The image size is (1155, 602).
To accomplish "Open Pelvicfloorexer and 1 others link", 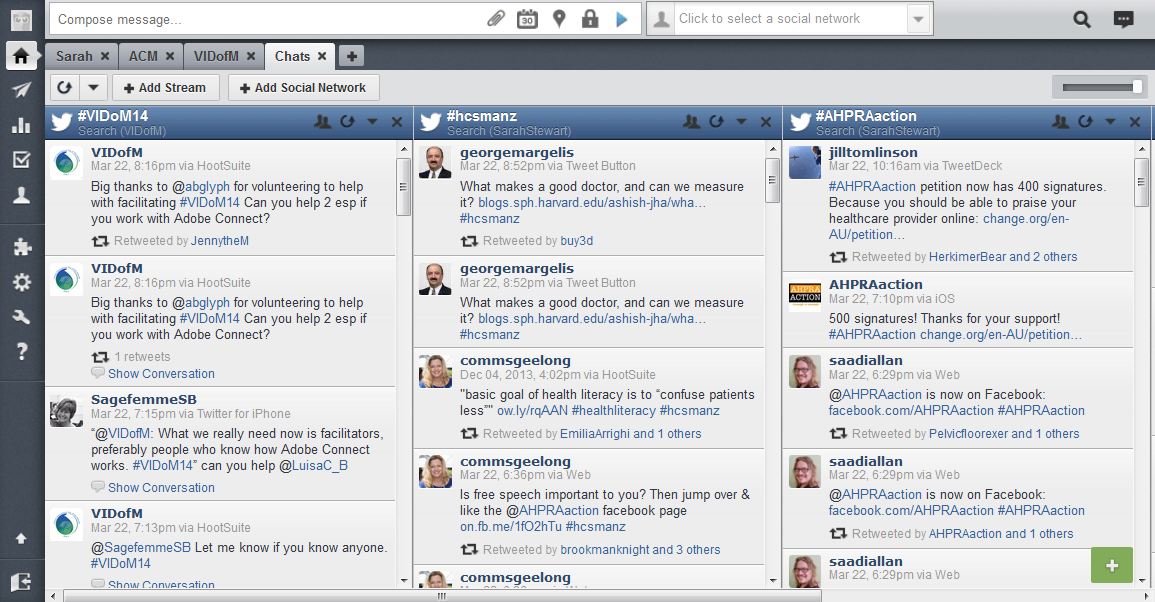I will [x=1004, y=434].
